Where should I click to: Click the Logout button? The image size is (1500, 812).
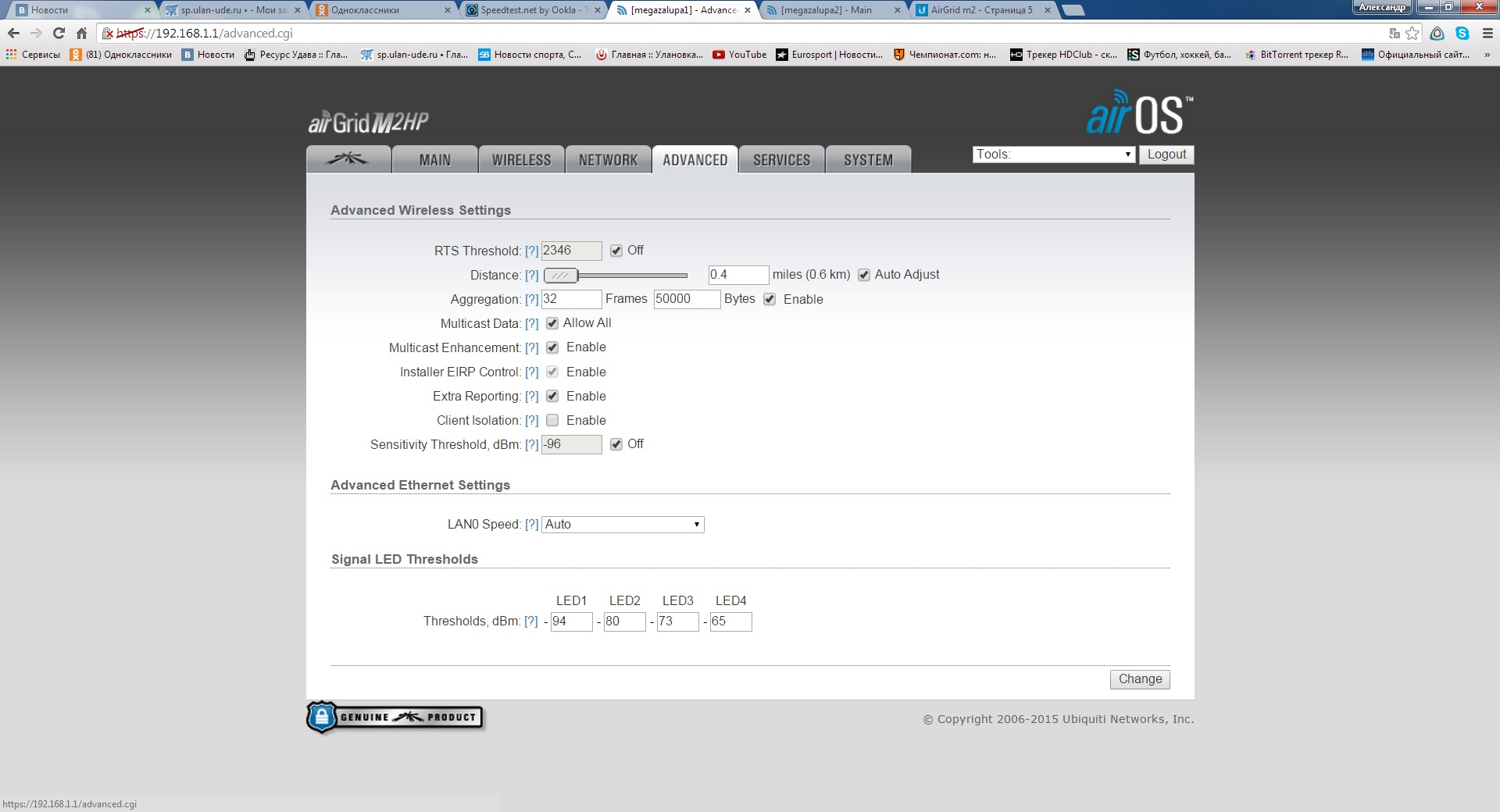pos(1166,155)
